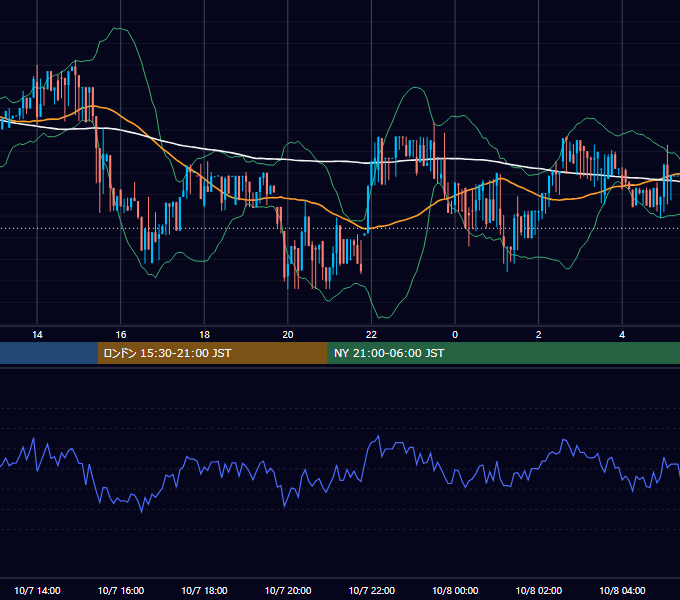This screenshot has height=600, width=680.
Task: Click the 0 hour axis label
Action: (x=455, y=335)
